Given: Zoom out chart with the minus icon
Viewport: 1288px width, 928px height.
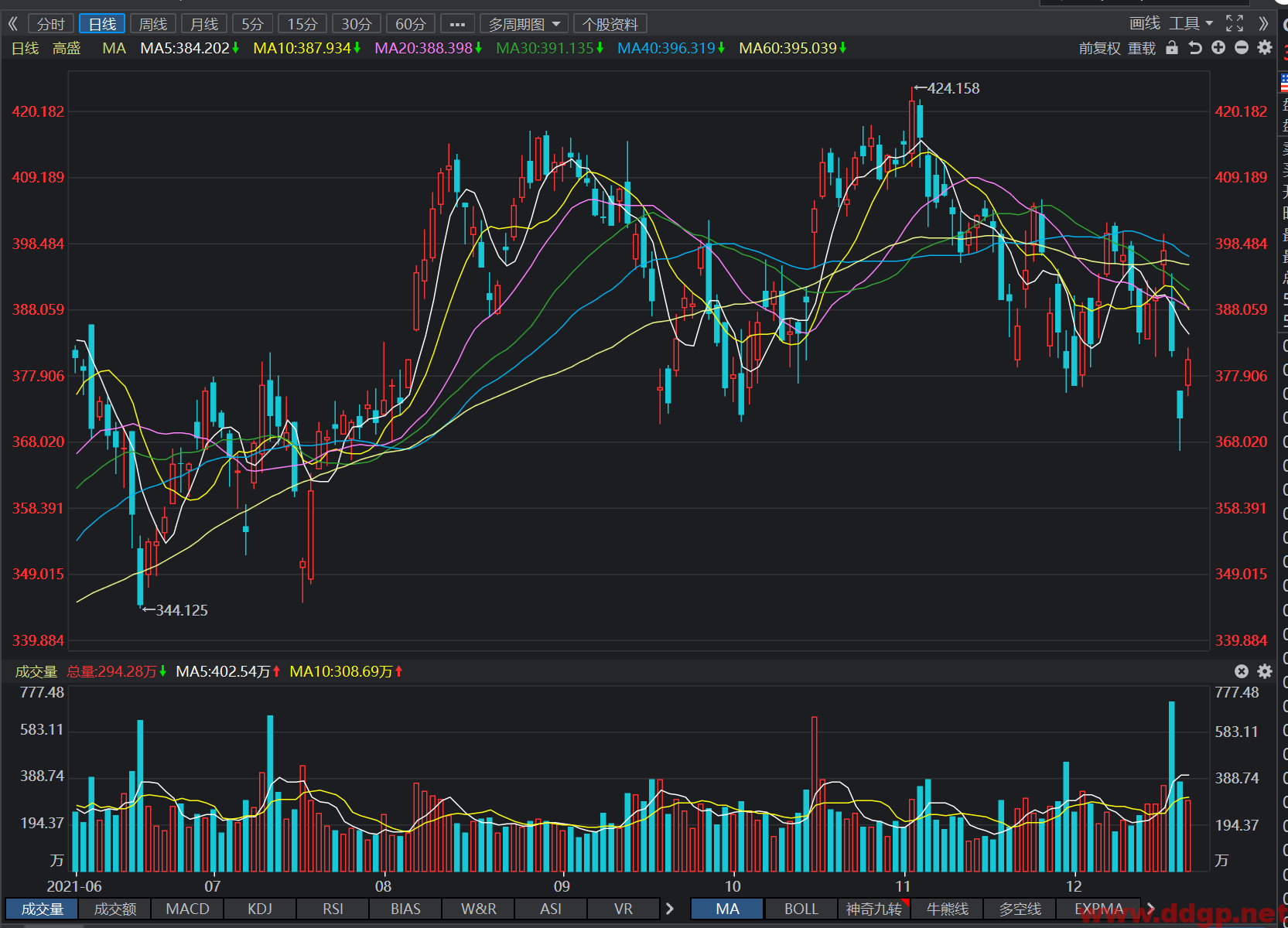Looking at the screenshot, I should pos(1242,48).
